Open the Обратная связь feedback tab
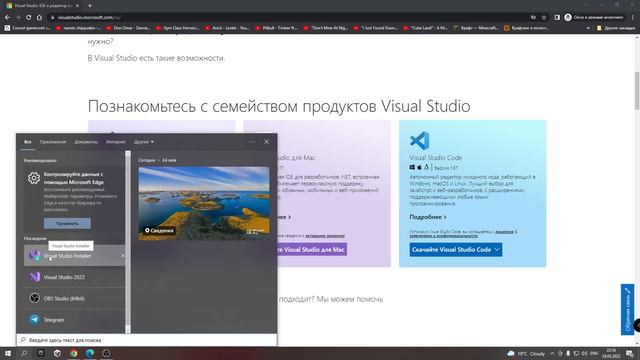 coord(627,309)
